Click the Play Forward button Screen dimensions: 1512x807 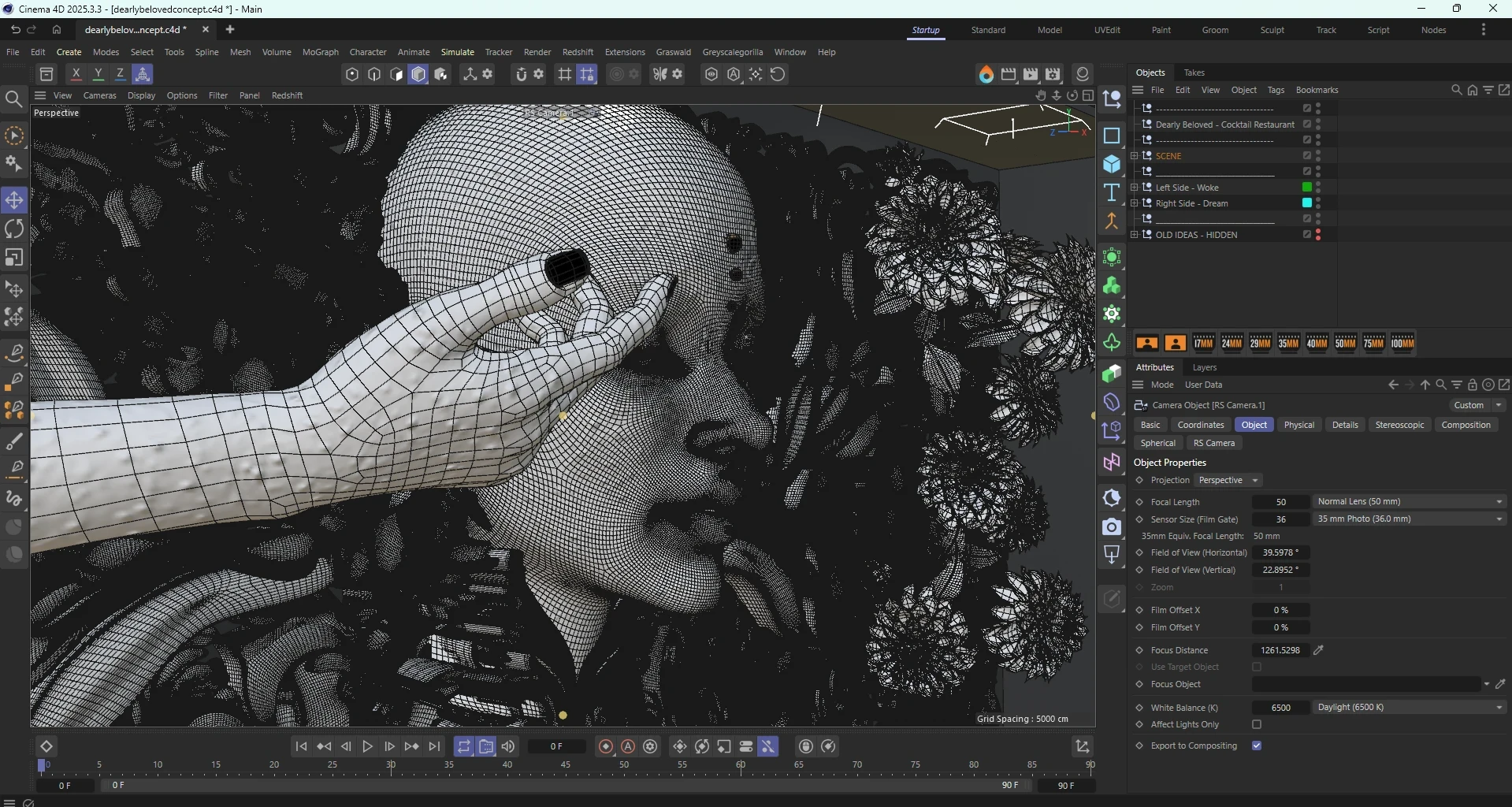tap(368, 746)
